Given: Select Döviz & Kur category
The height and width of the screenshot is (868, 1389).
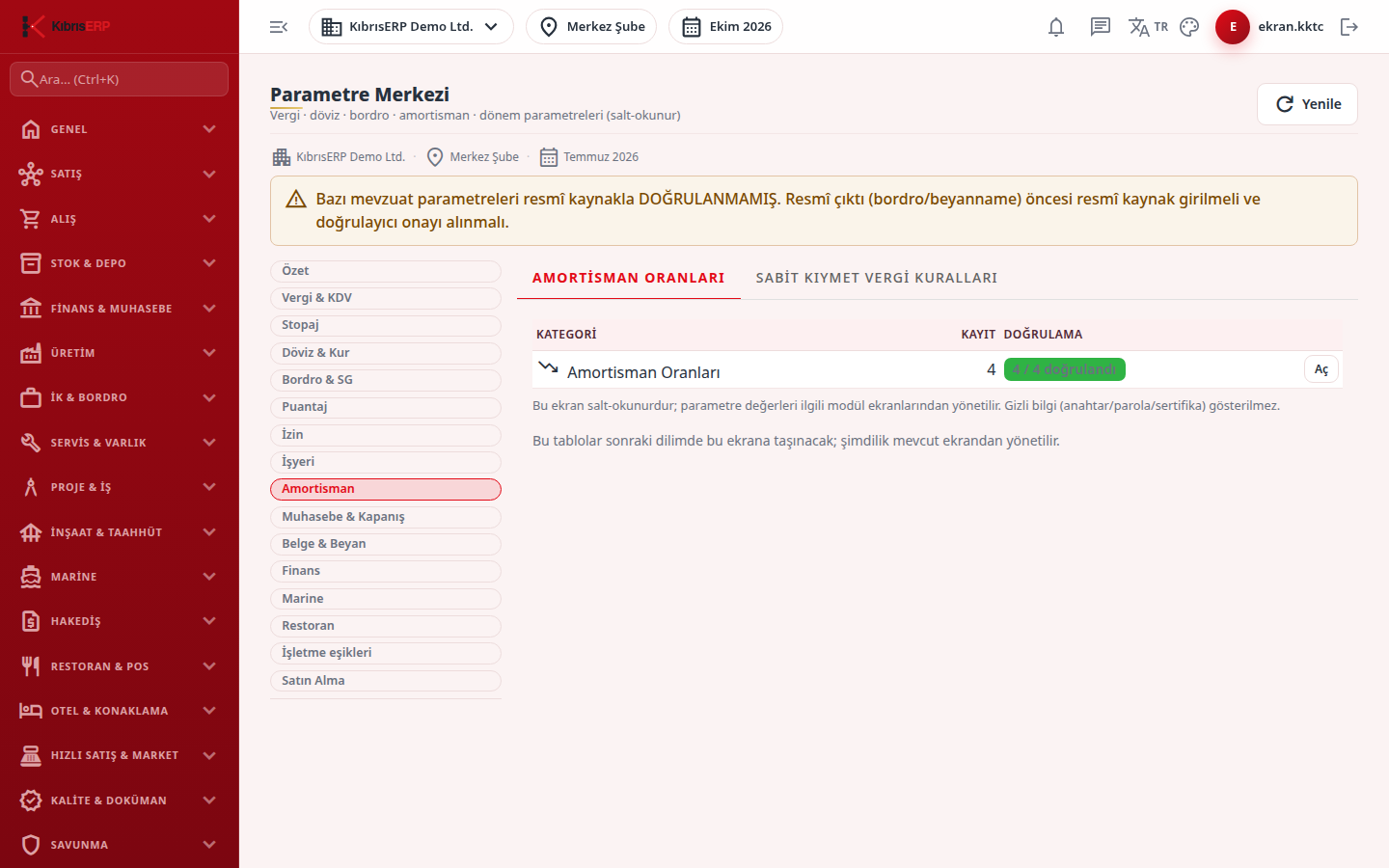Looking at the screenshot, I should tap(386, 353).
